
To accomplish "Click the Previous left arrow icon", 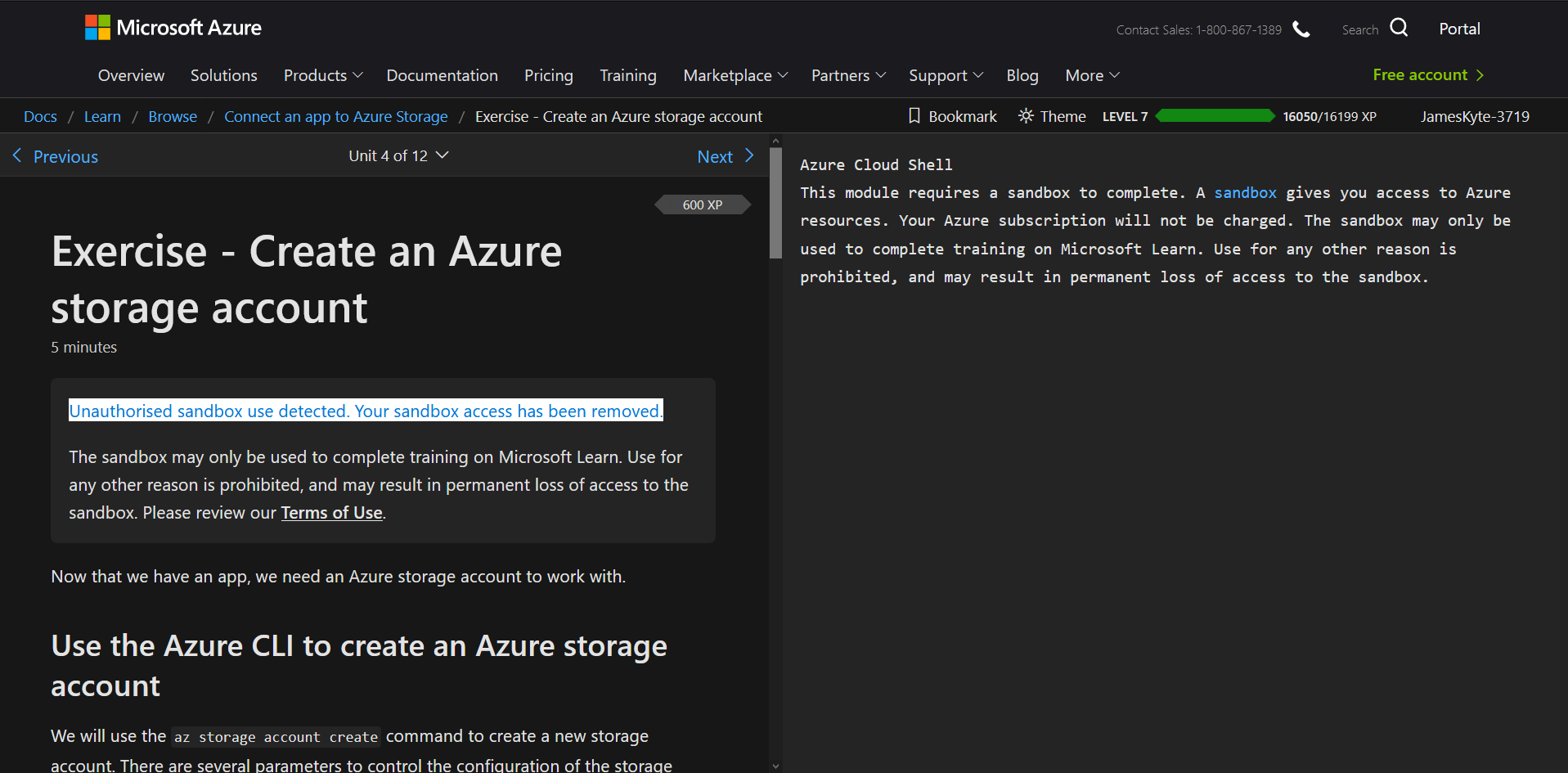I will pyautogui.click(x=17, y=155).
